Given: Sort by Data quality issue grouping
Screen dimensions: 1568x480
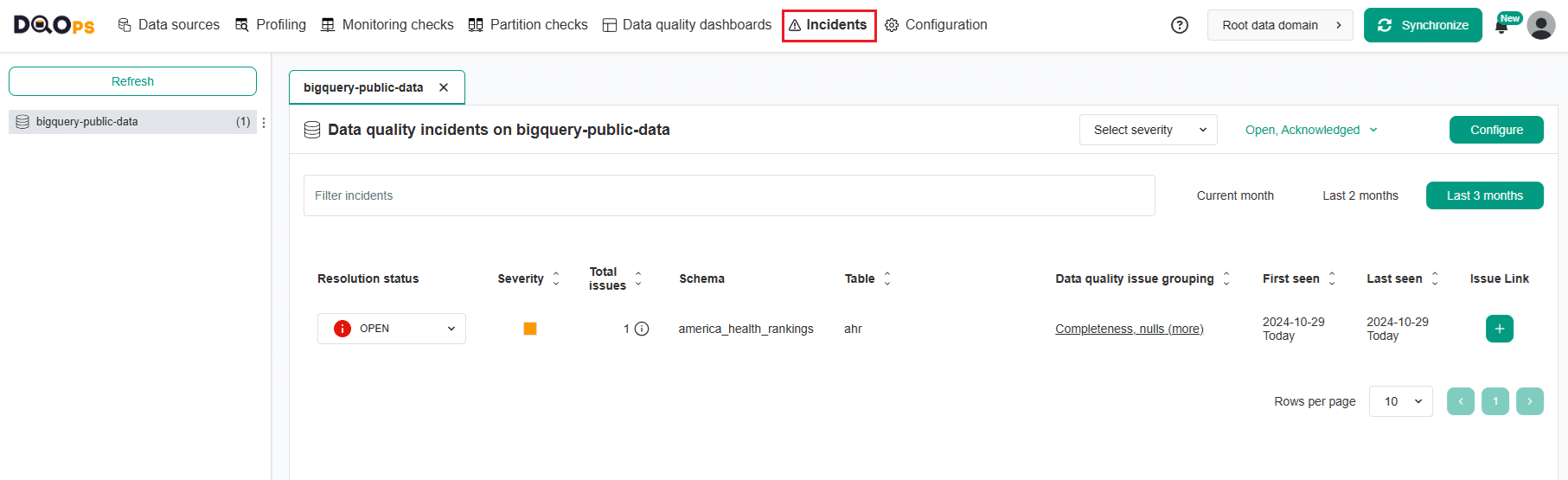Looking at the screenshot, I should [1226, 278].
